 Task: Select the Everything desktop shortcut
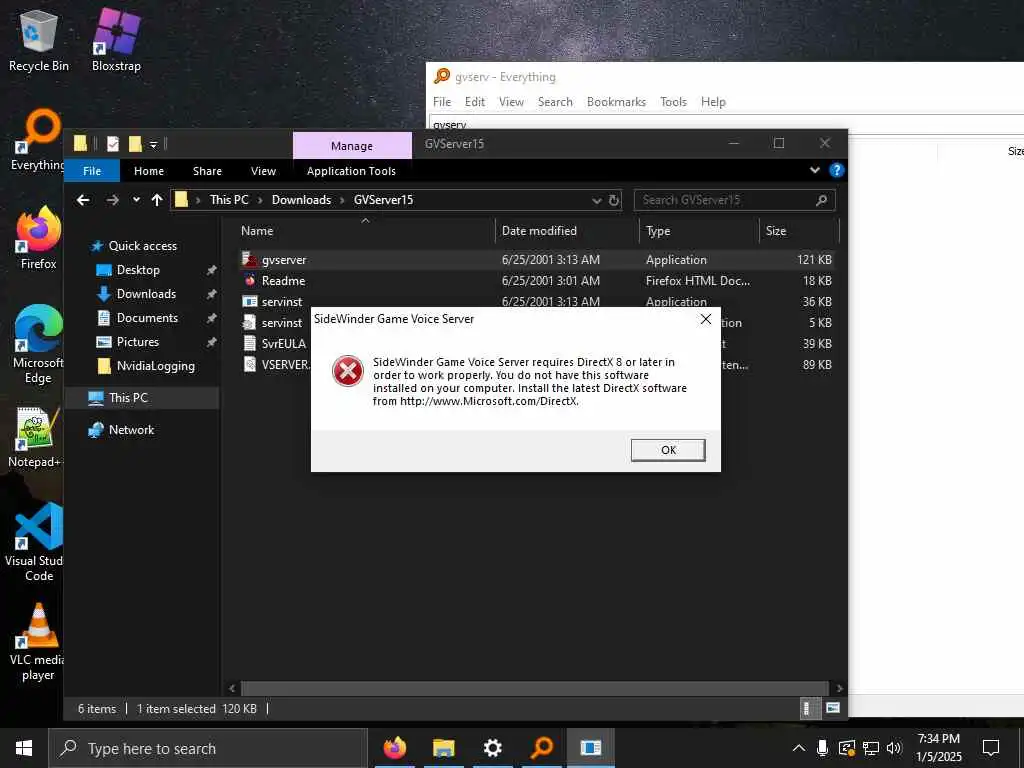37,140
